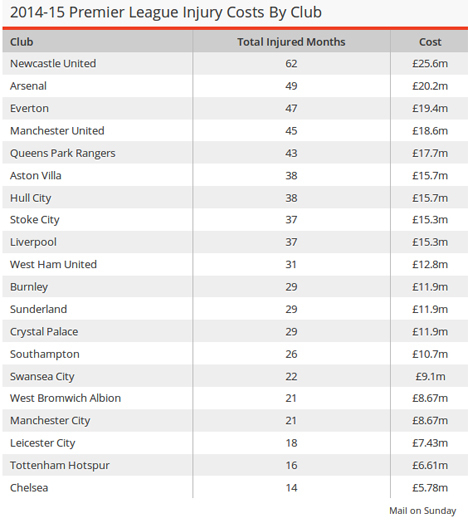Click Tottenham Hotspur club name
Viewport: 468px width, 528px height.
(x=60, y=465)
